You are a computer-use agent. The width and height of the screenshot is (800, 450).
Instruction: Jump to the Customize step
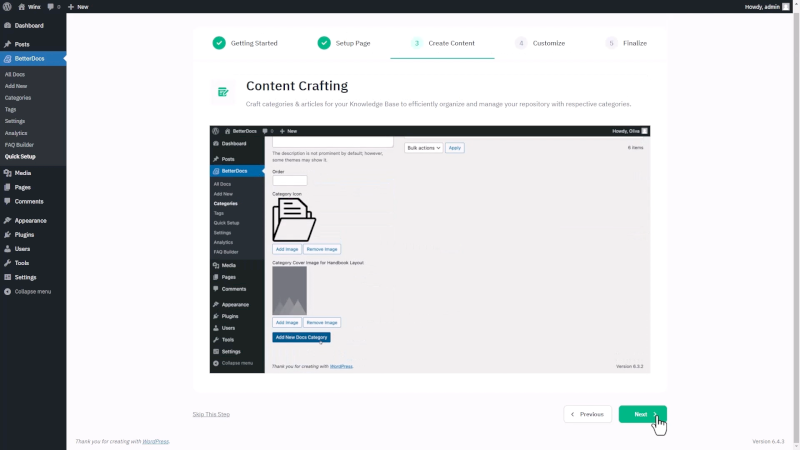coord(540,43)
